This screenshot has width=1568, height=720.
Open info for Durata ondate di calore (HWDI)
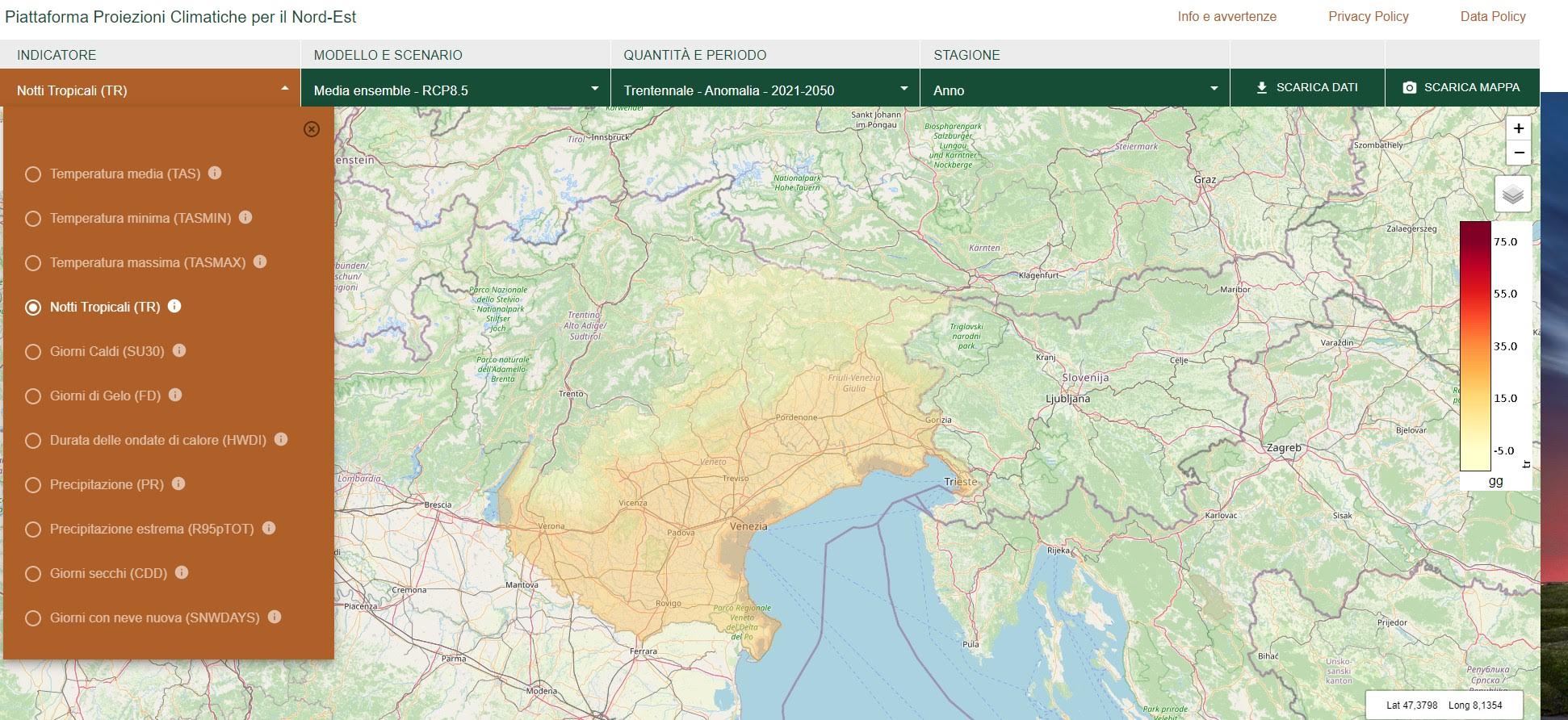pyautogui.click(x=281, y=439)
